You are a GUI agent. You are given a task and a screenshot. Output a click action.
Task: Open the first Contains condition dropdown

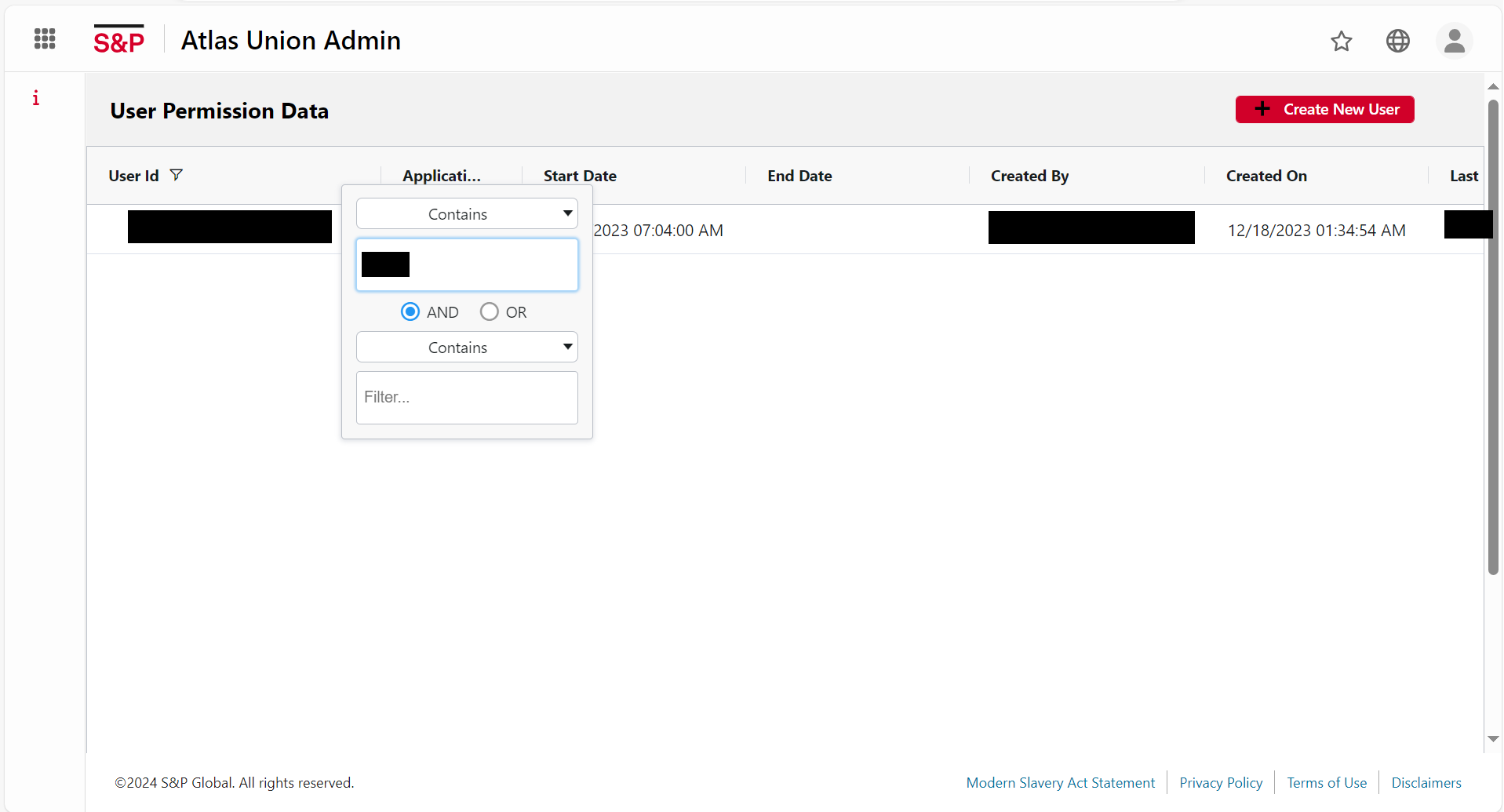pyautogui.click(x=467, y=213)
